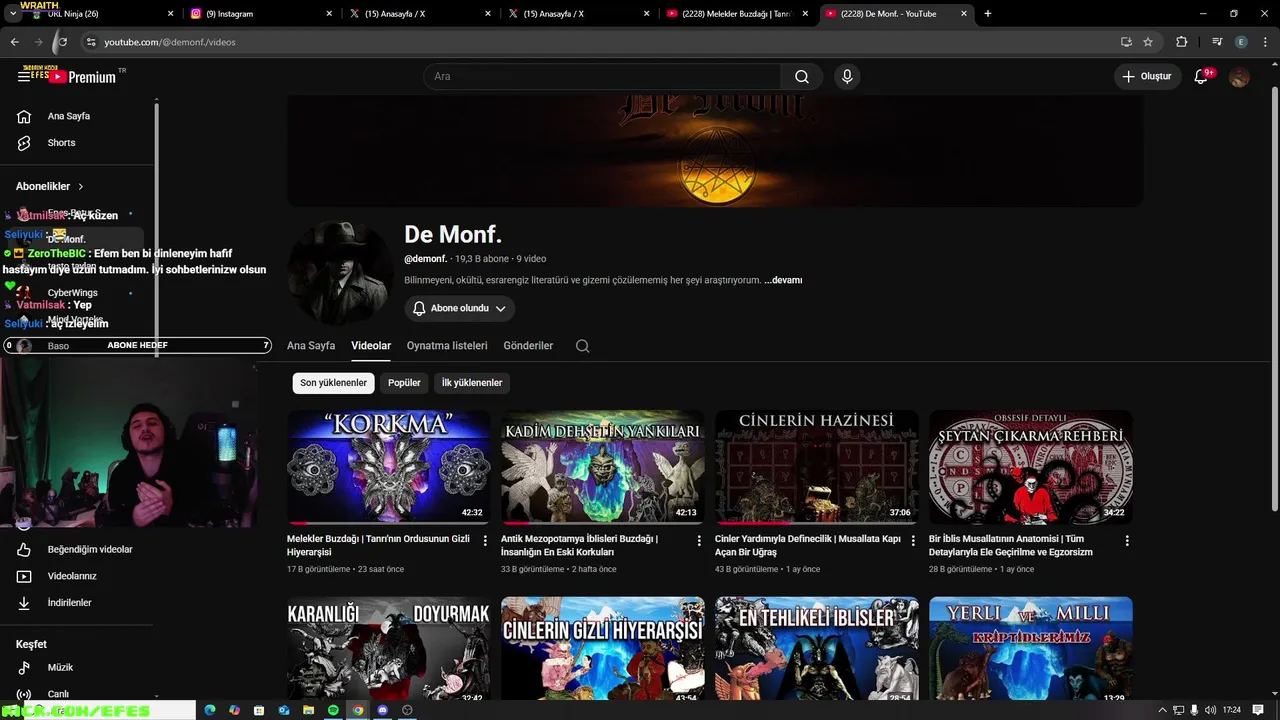Open options for Antik Mezopotamya İblisleri video

coord(700,540)
